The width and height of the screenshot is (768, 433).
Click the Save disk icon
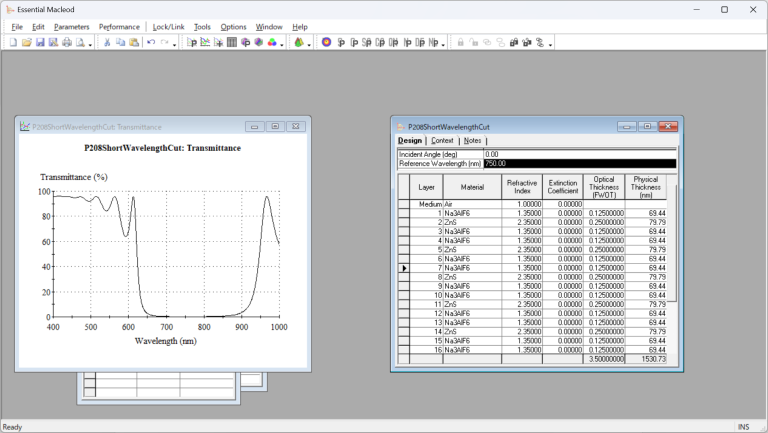pyautogui.click(x=40, y=43)
